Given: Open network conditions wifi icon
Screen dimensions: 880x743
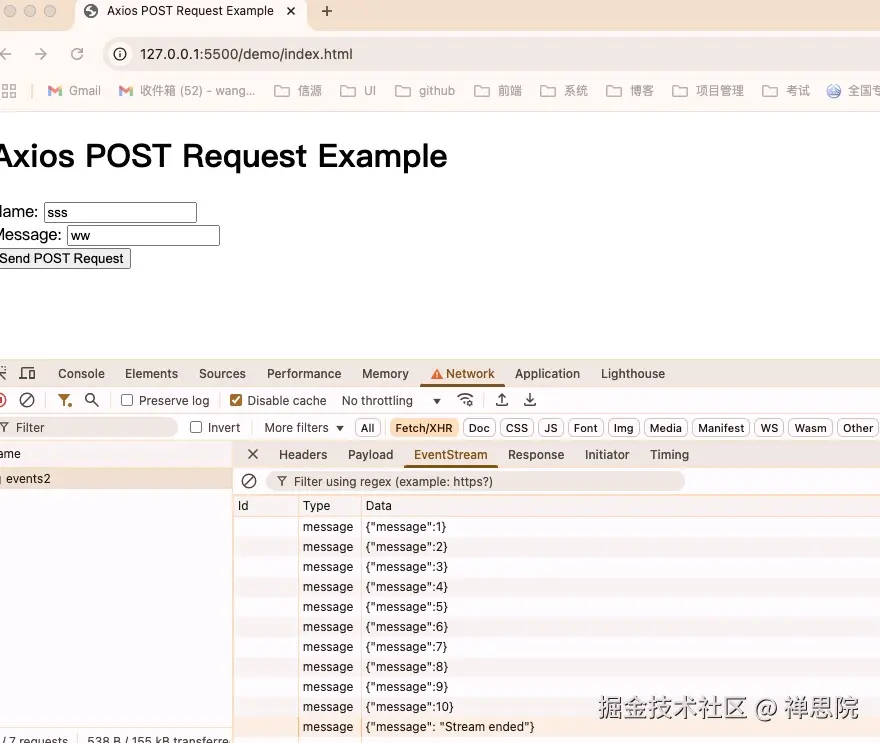Looking at the screenshot, I should [x=465, y=400].
